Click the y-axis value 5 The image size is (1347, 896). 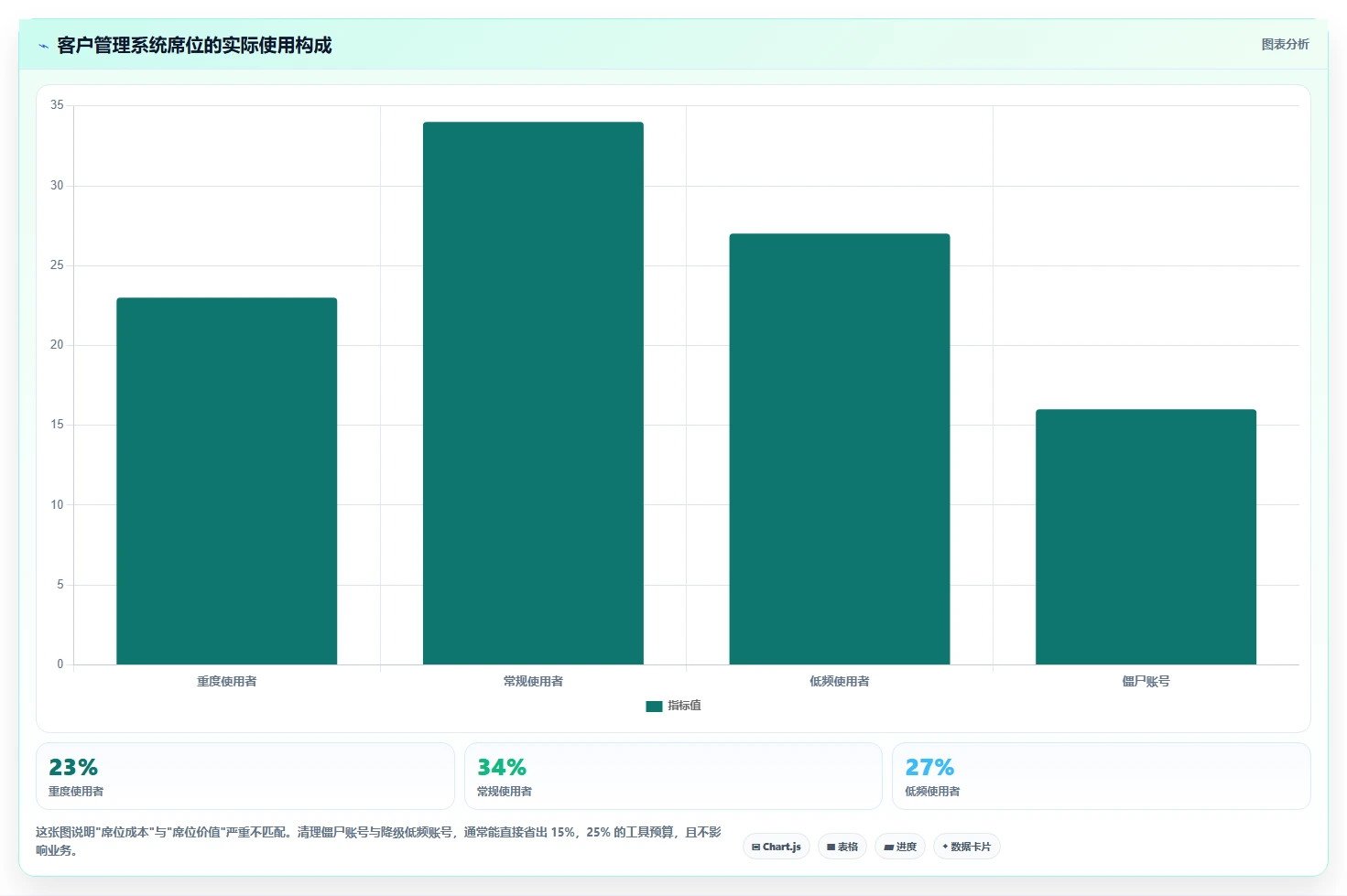(x=60, y=585)
